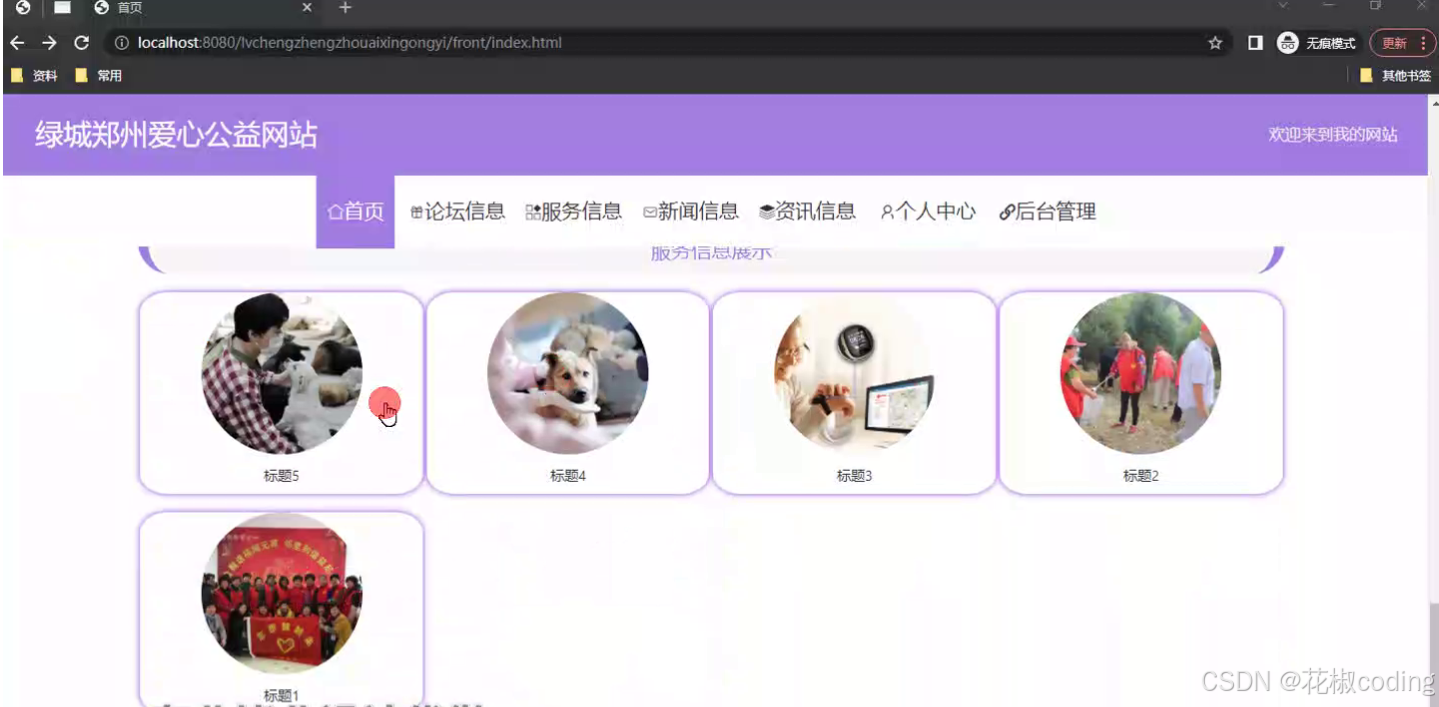1439x707 pixels.
Task: Click 欢迎来到我的网站 welcome text
Action: [x=1333, y=135]
